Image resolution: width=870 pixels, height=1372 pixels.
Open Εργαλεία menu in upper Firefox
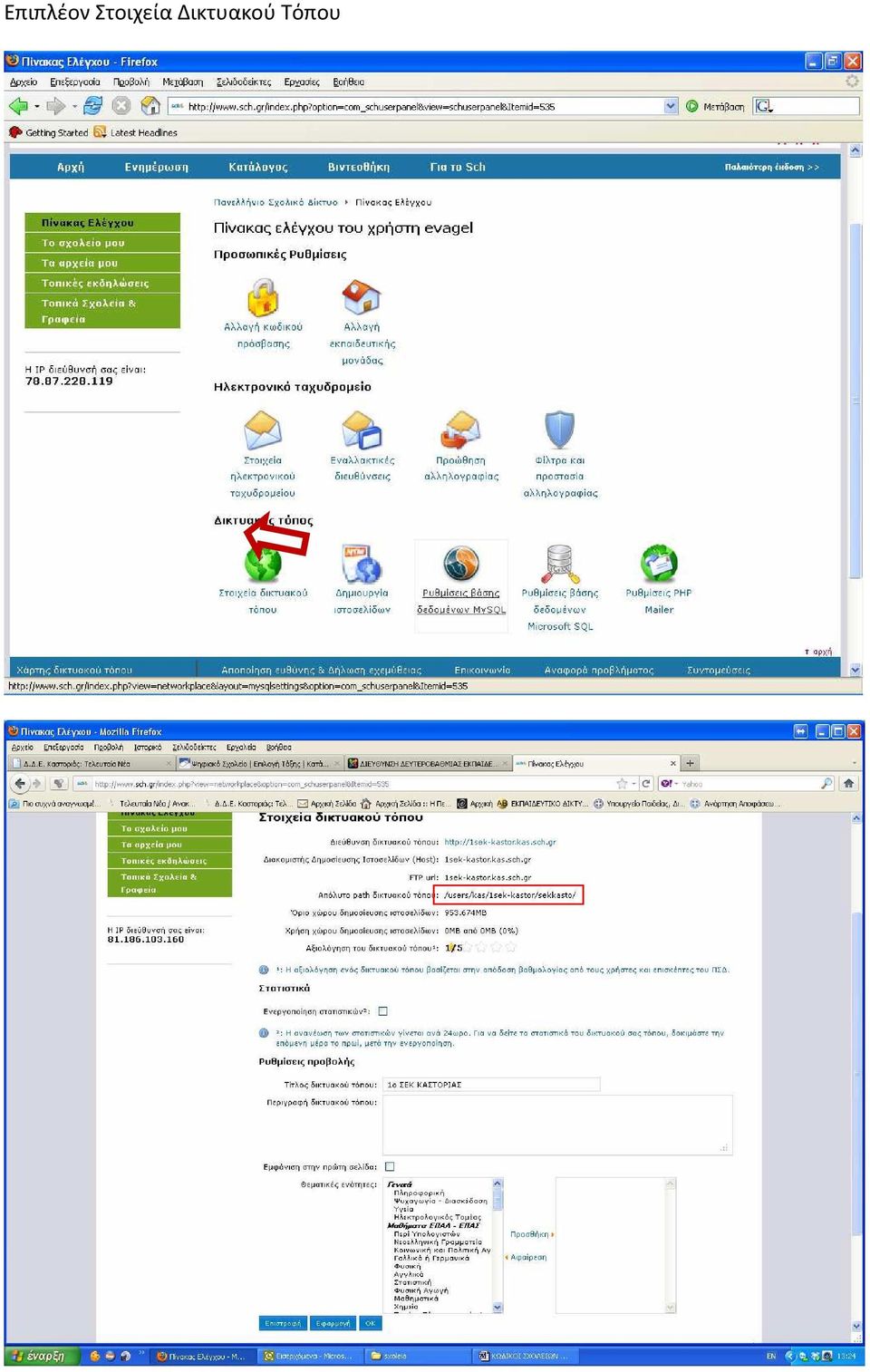coord(302,82)
